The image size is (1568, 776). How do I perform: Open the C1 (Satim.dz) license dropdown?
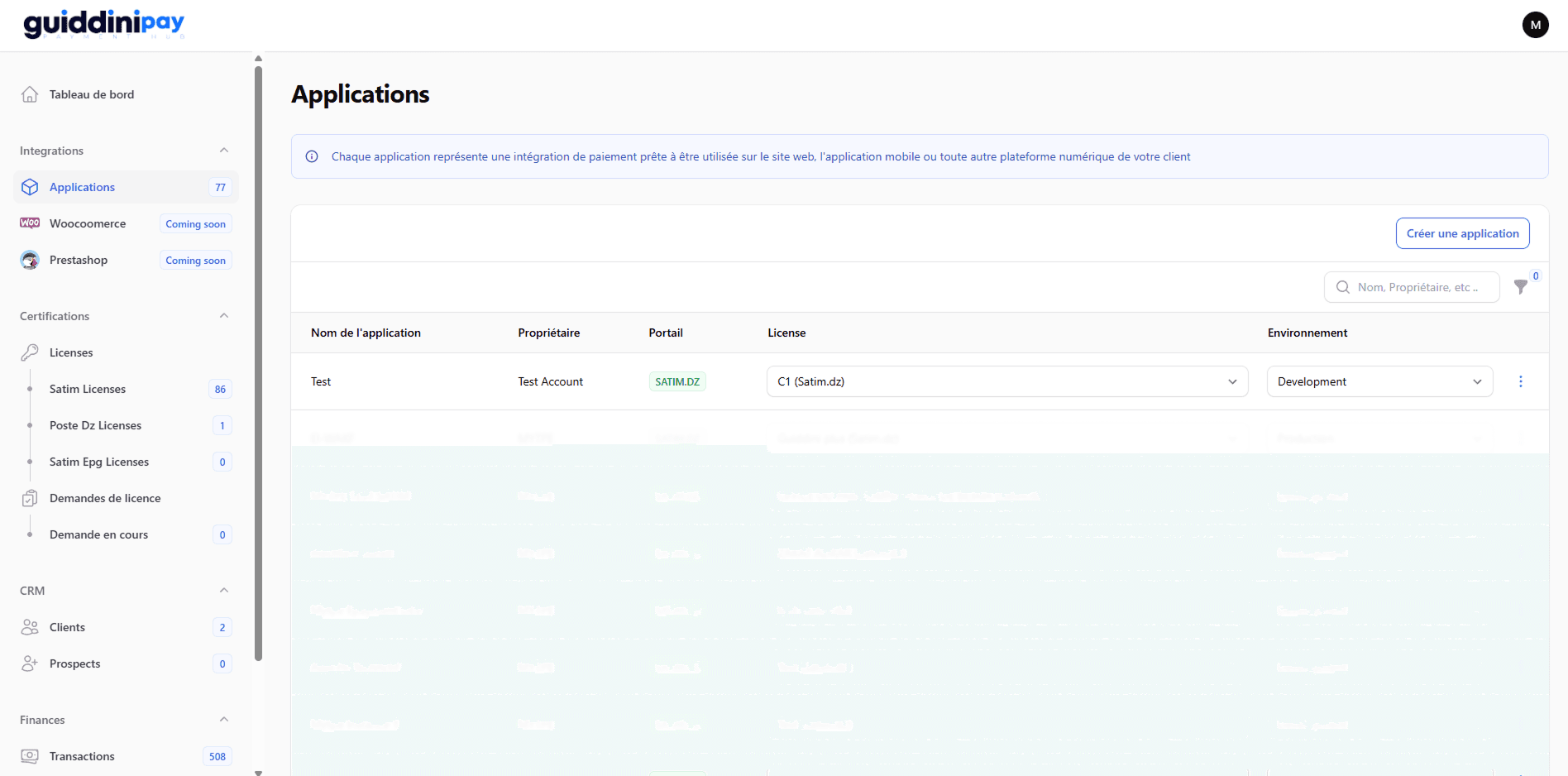1006,381
